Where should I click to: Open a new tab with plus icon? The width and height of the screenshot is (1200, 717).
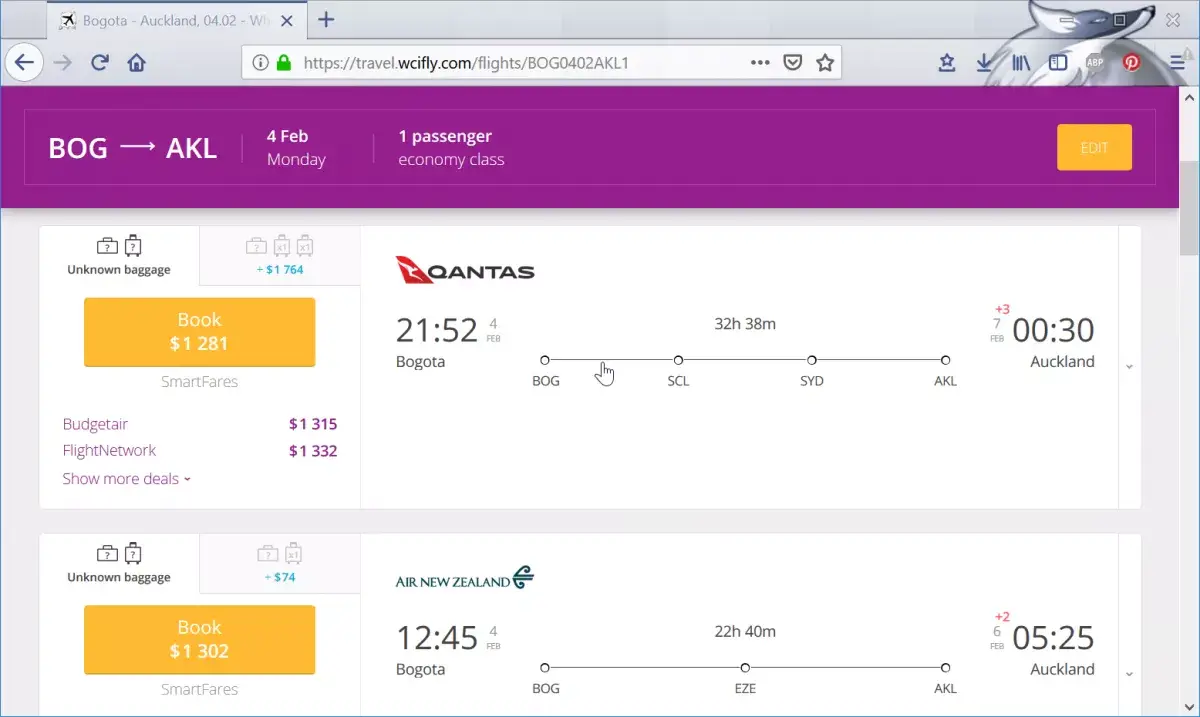tap(325, 20)
